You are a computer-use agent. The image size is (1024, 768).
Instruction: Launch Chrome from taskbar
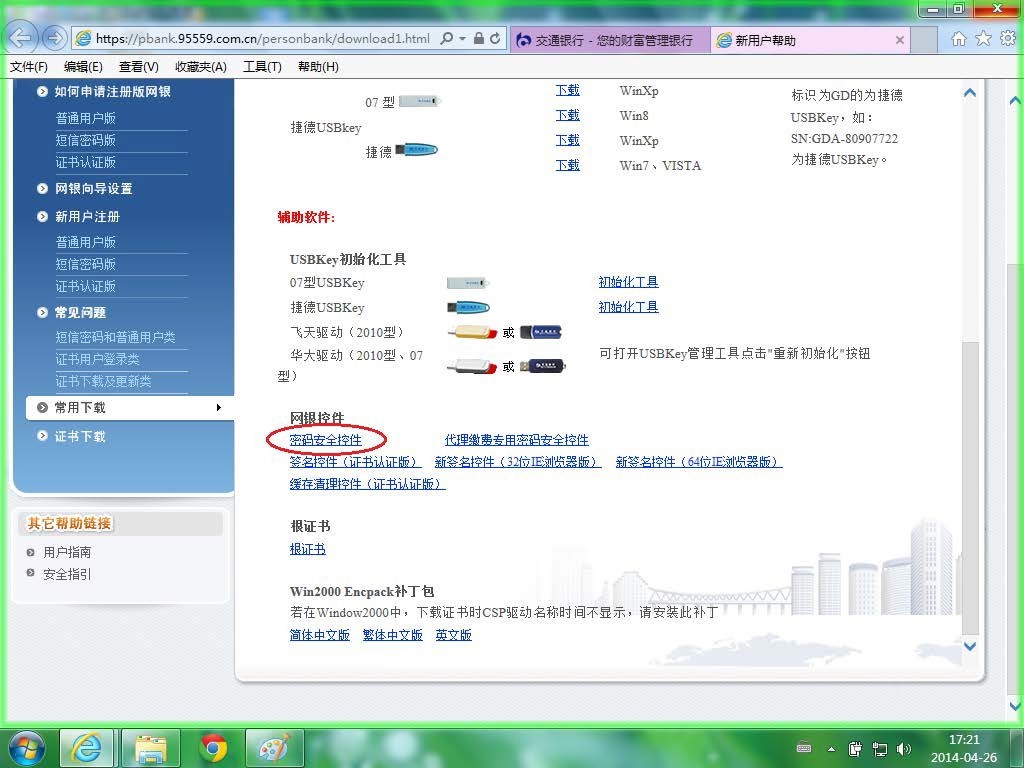(214, 747)
